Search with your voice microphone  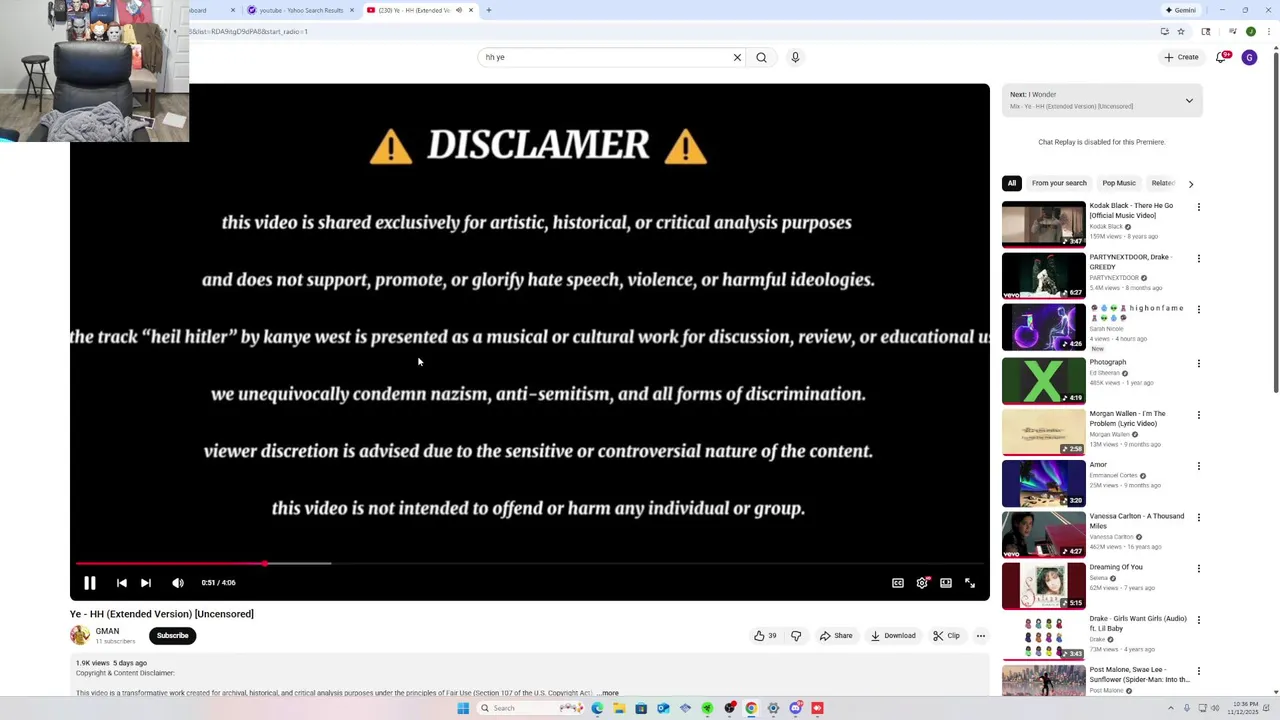[x=795, y=57]
